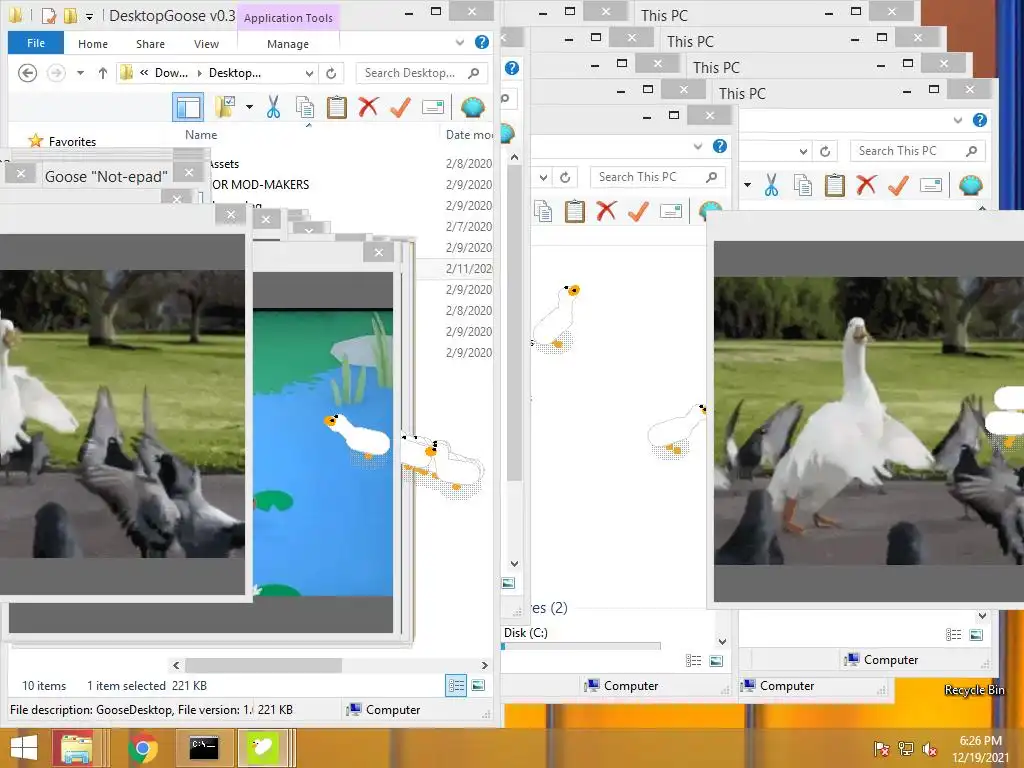Click Paste clipboard in rightmost This PC toolbar

[835, 185]
